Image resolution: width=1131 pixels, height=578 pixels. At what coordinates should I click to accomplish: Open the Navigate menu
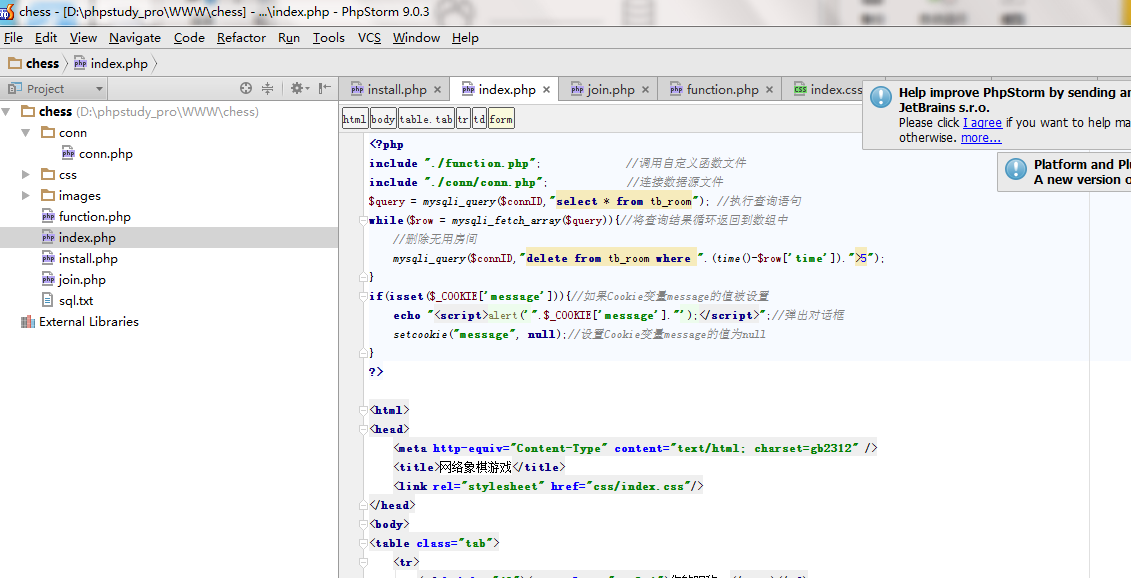tap(135, 38)
